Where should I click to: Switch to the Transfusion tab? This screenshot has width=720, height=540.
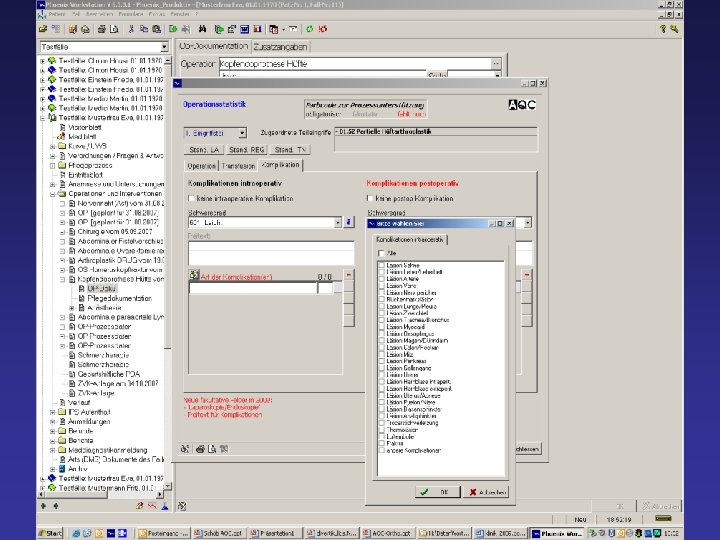pyautogui.click(x=238, y=166)
